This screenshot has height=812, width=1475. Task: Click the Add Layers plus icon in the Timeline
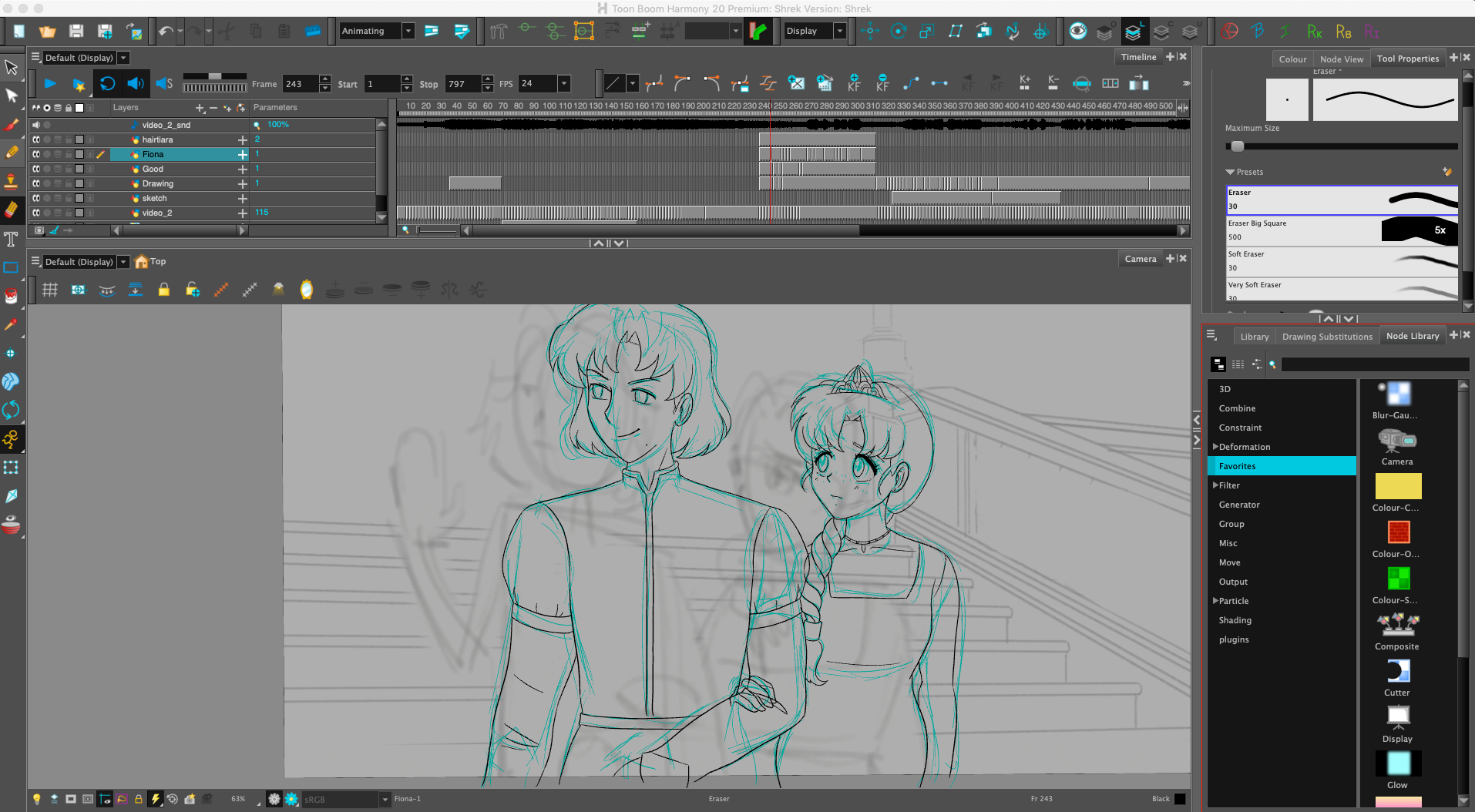(200, 108)
